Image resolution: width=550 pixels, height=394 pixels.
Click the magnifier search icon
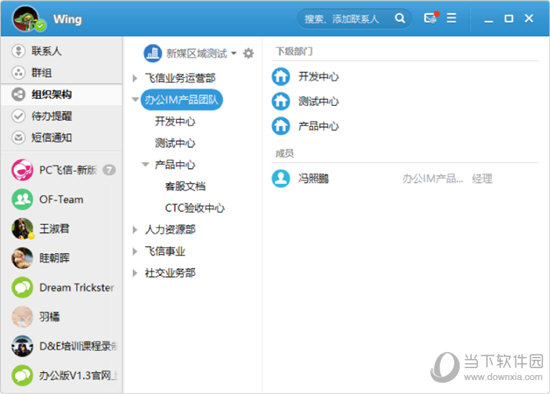[400, 18]
